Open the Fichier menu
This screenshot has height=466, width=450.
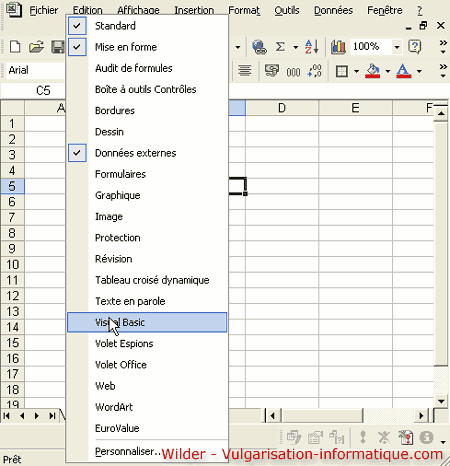point(44,10)
